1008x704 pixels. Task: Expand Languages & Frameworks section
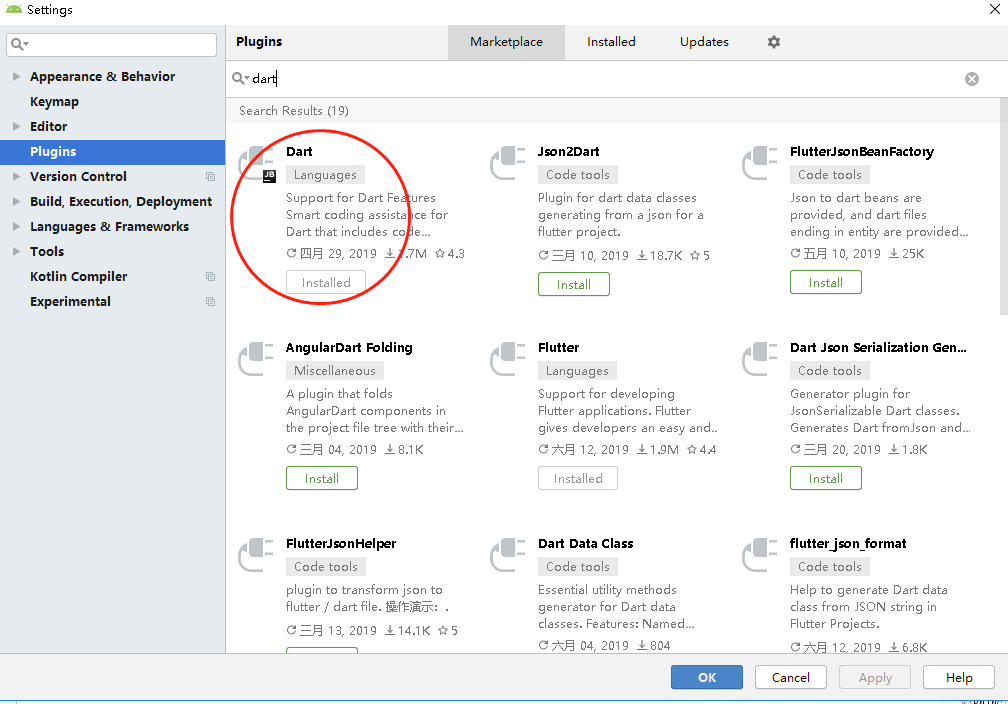pyautogui.click(x=16, y=226)
